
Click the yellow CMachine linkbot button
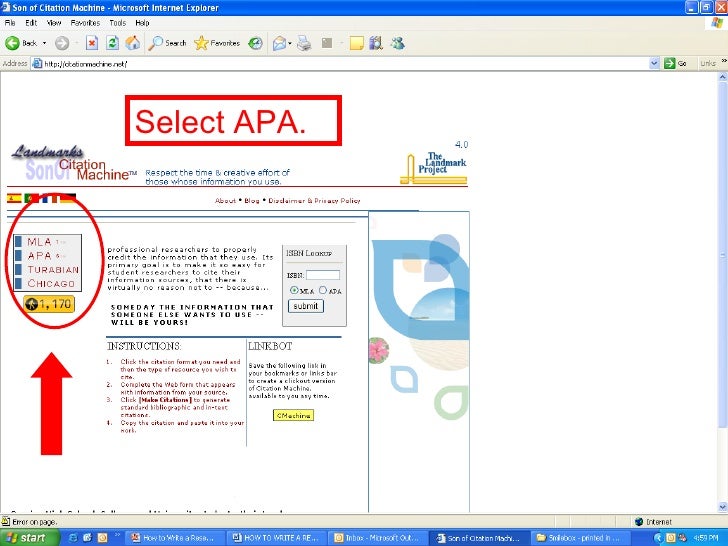coord(293,416)
